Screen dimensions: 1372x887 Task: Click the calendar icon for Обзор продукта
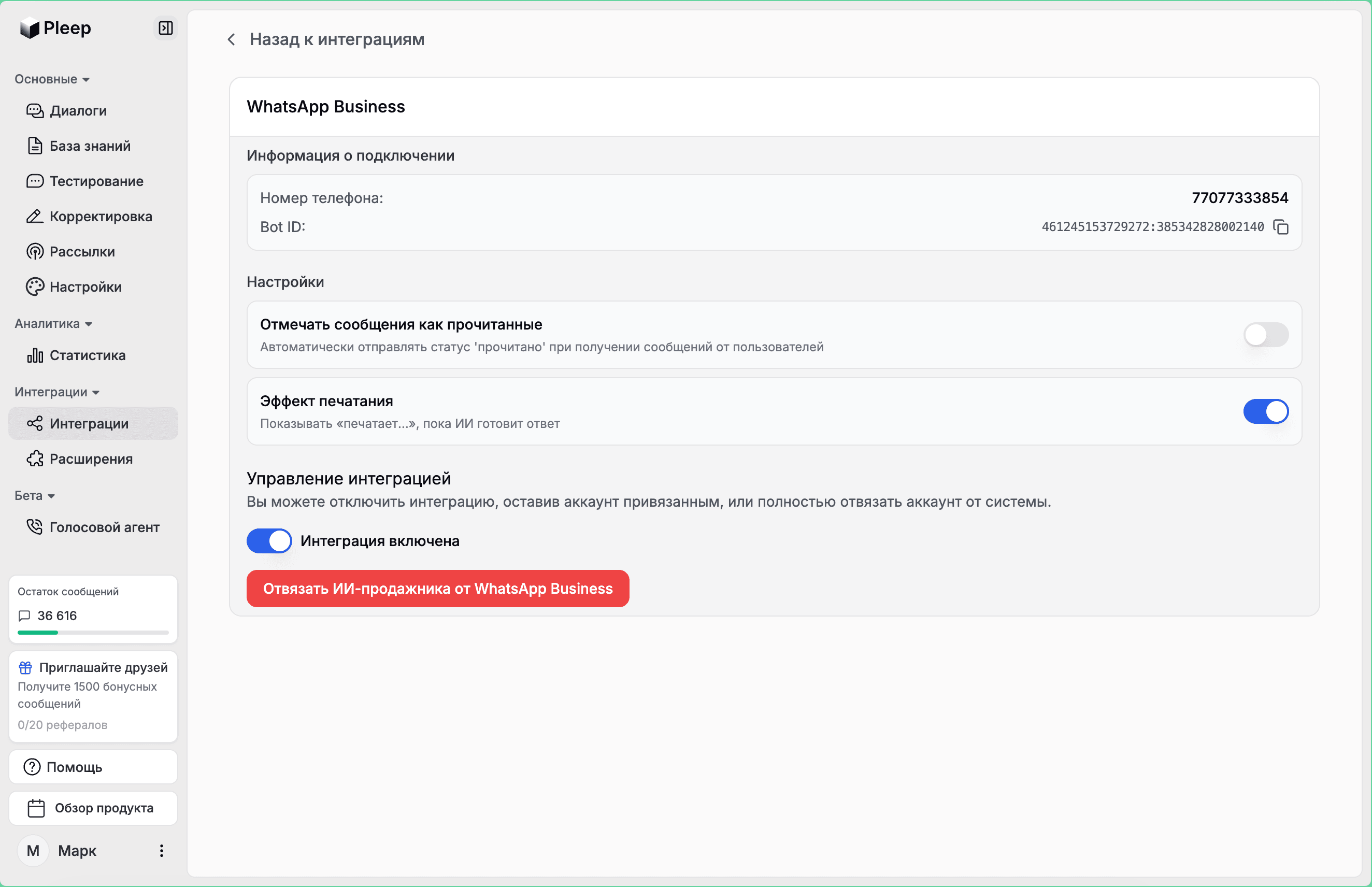(x=36, y=808)
